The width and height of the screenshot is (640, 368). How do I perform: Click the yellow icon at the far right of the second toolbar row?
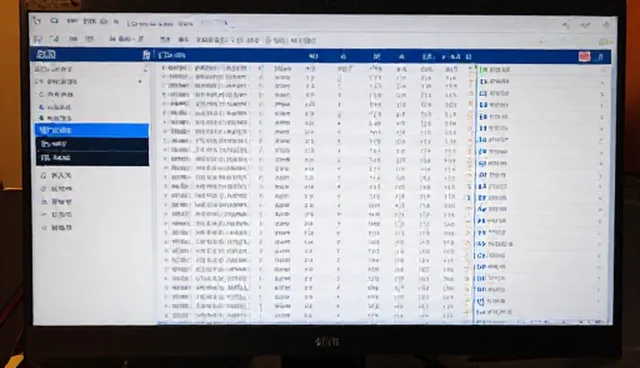click(604, 42)
